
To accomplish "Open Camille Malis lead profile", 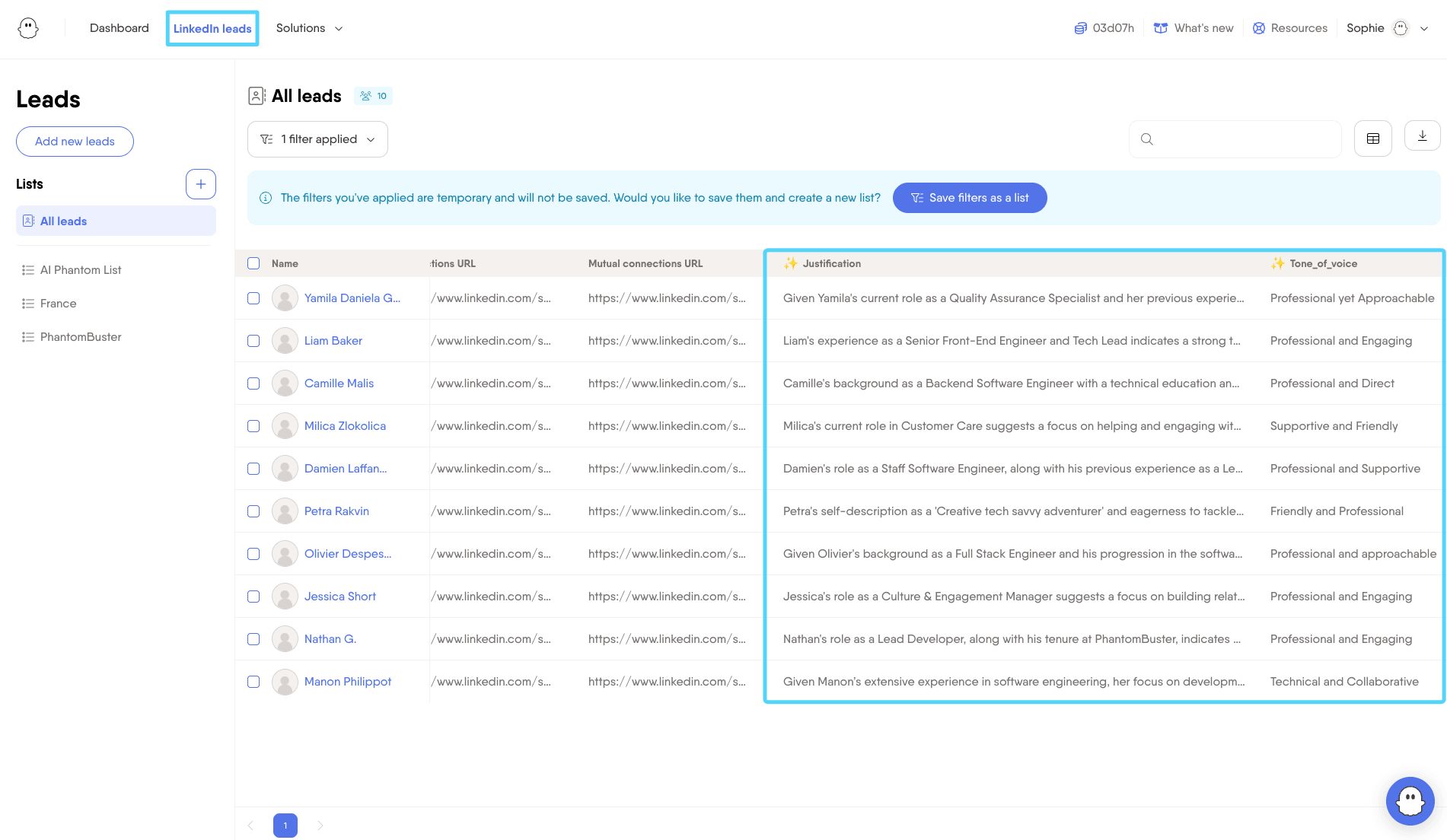I will [339, 383].
